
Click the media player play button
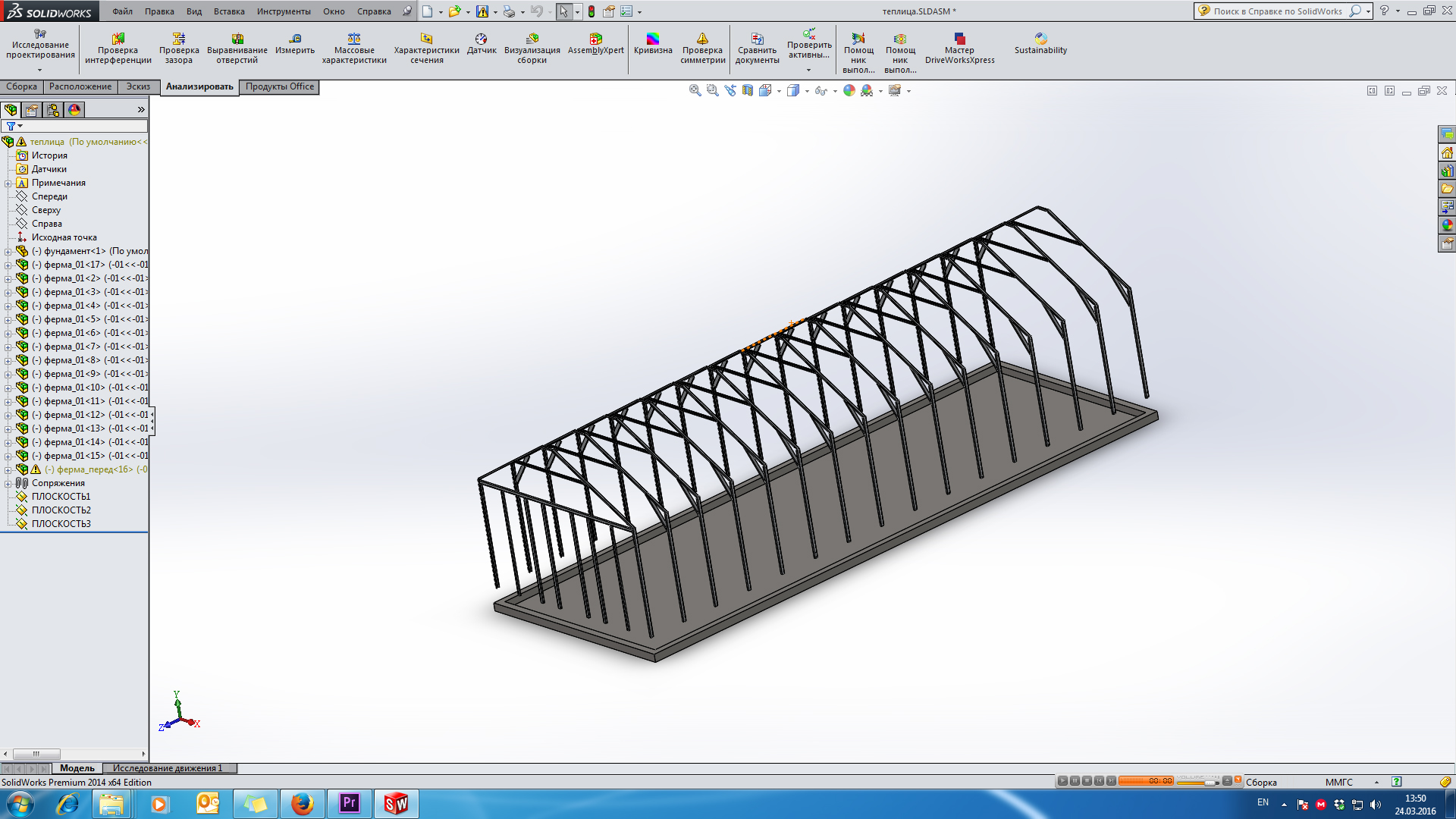pos(1062,780)
